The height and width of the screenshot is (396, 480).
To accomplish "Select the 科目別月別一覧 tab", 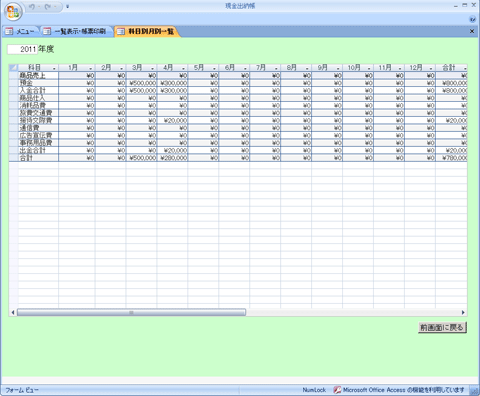I will pos(147,31).
